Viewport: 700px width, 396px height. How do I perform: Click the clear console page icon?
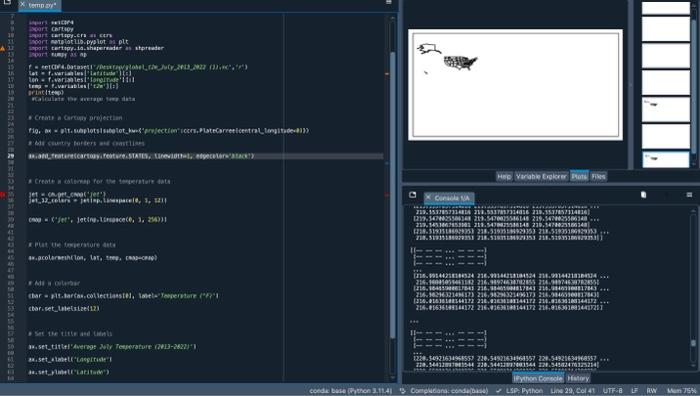[643, 195]
